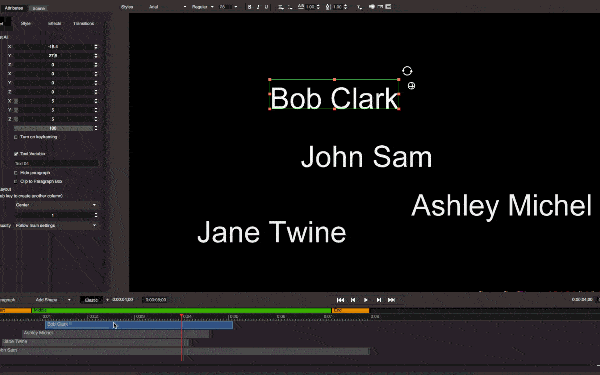Click the green Middle section bar

coord(181,310)
